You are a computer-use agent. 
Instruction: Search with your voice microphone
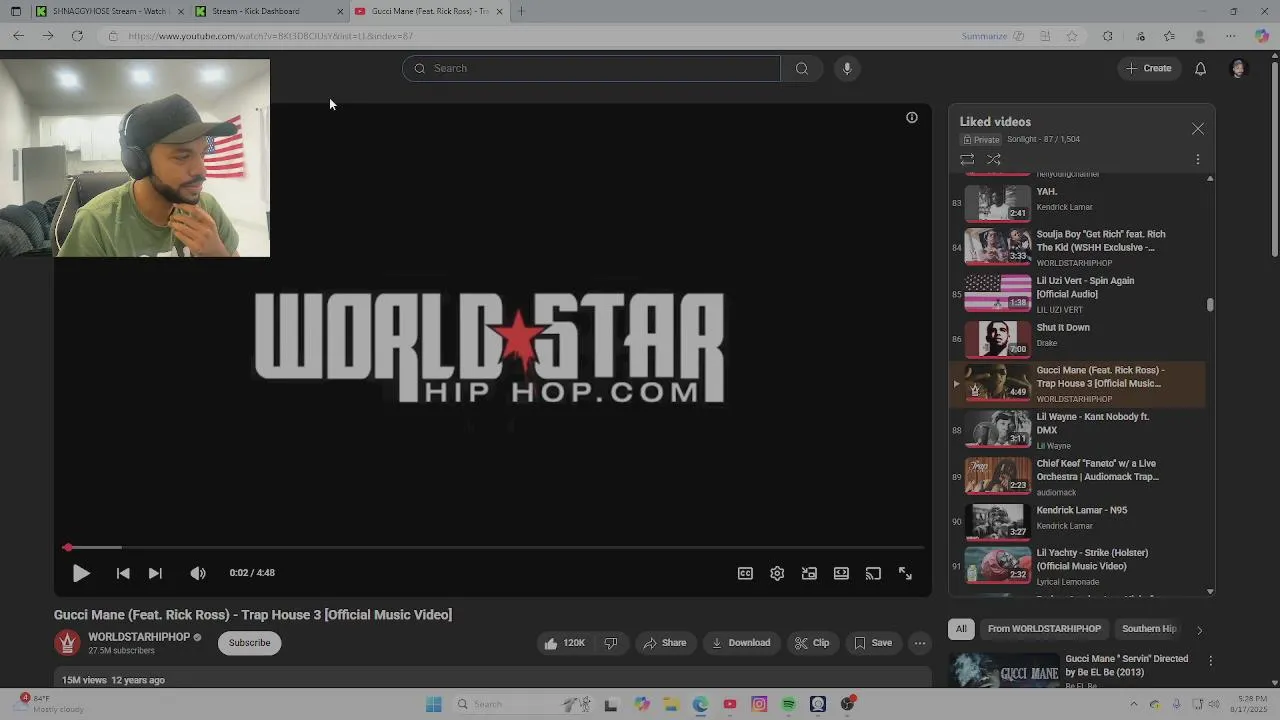847,68
